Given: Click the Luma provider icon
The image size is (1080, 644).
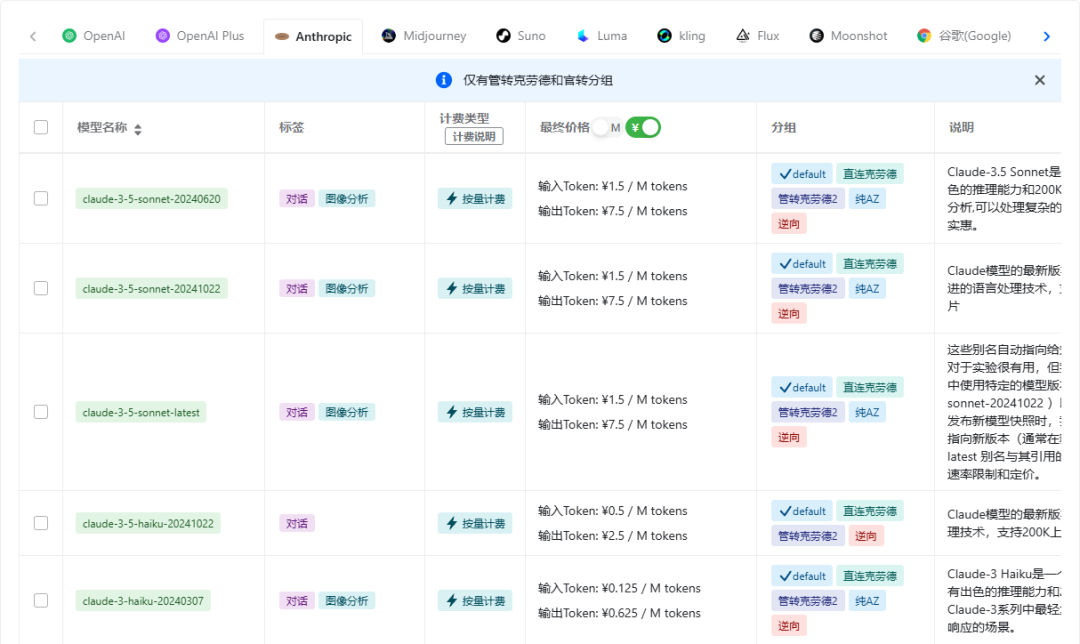Looking at the screenshot, I should pos(583,36).
